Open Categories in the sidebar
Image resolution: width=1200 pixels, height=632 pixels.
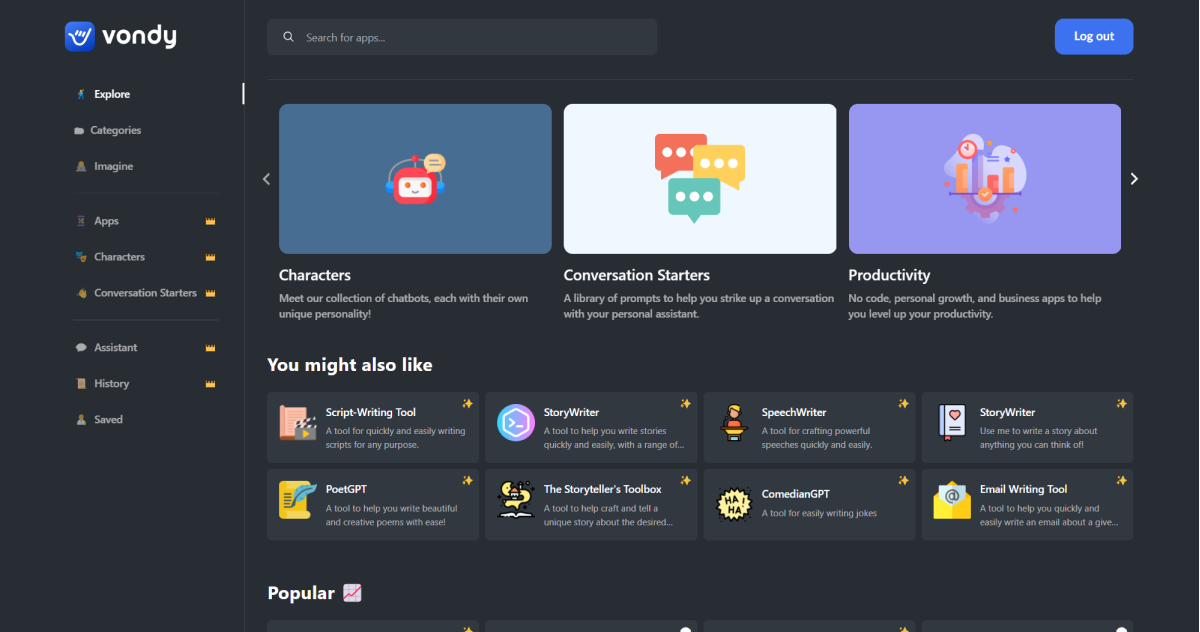click(x=115, y=131)
